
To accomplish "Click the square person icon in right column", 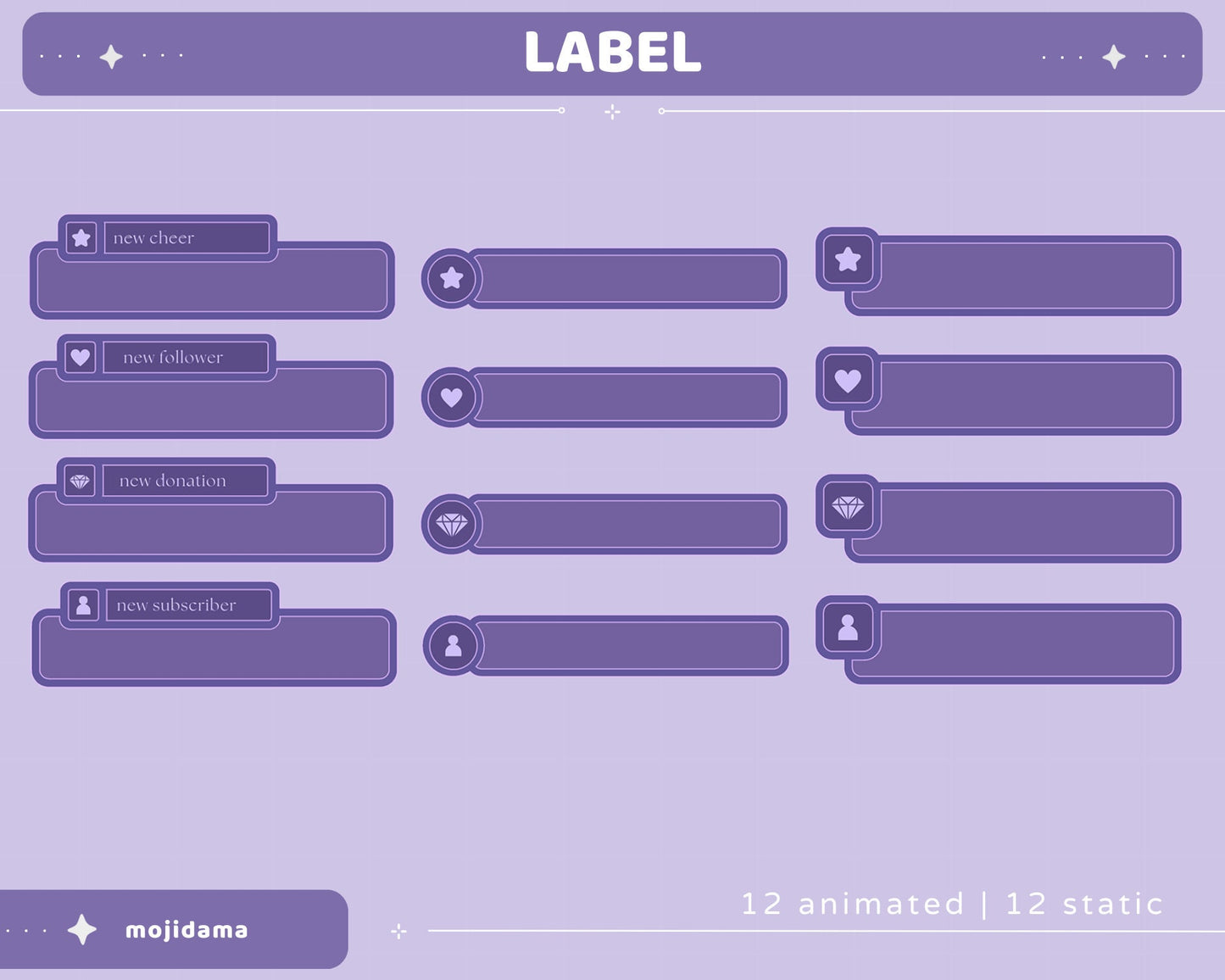I will pyautogui.click(x=848, y=628).
